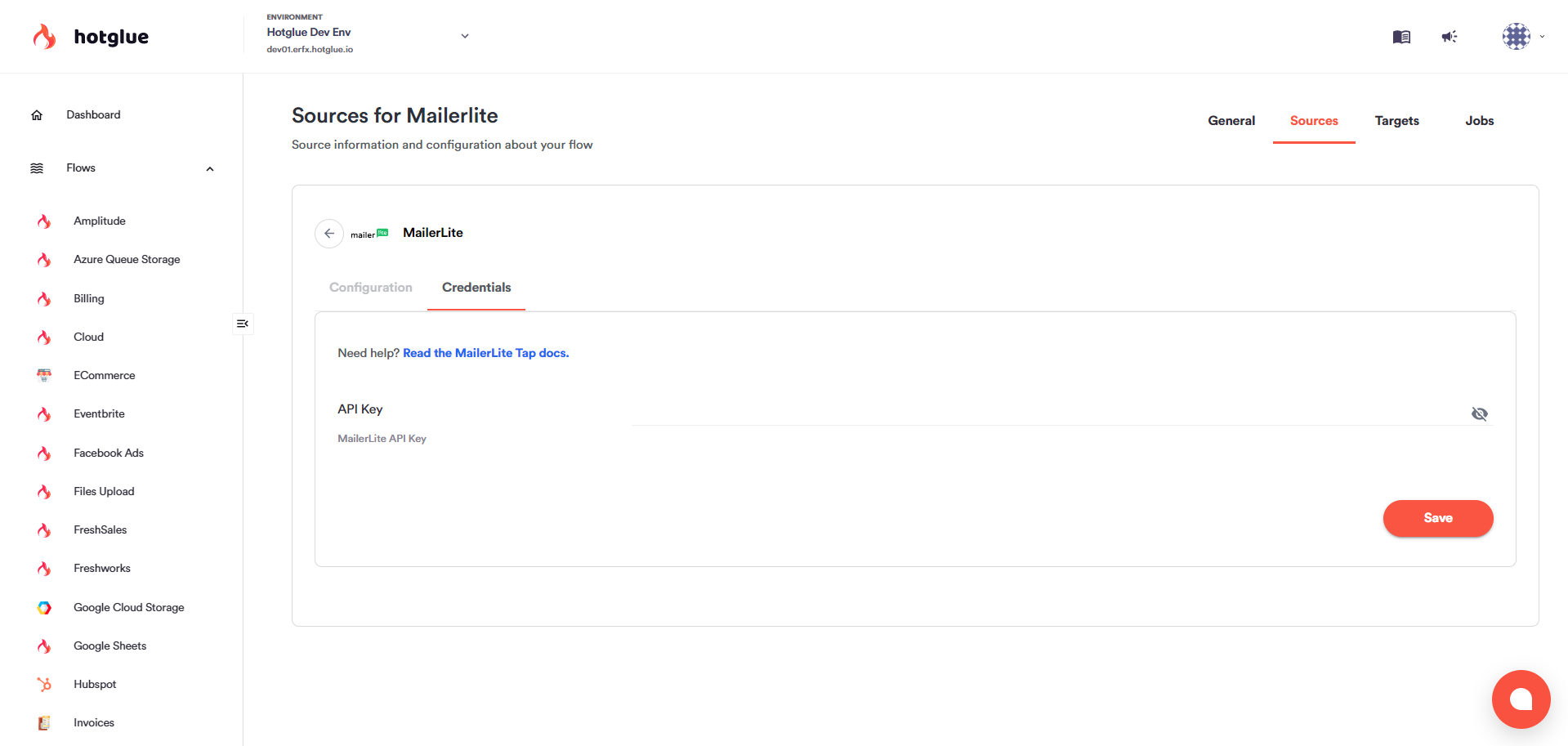Screen dimensions: 1568x746
Task: Click the hotglue flame logo
Action: pos(44,37)
